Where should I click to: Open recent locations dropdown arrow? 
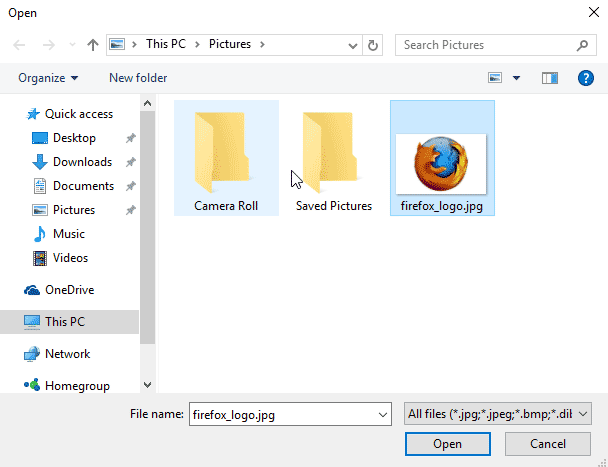(x=72, y=45)
